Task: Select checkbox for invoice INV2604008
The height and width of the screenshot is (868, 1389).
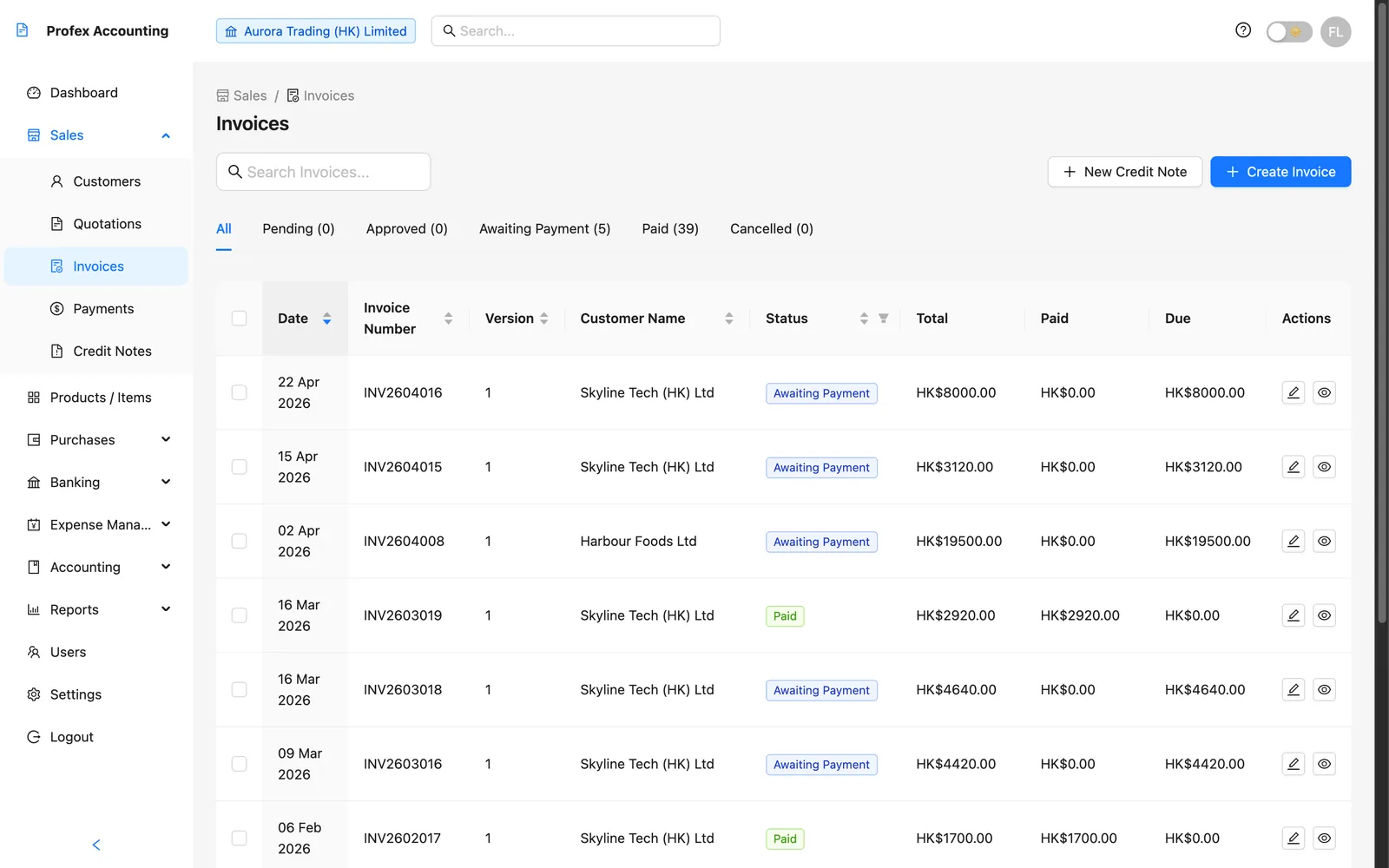Action: click(240, 541)
